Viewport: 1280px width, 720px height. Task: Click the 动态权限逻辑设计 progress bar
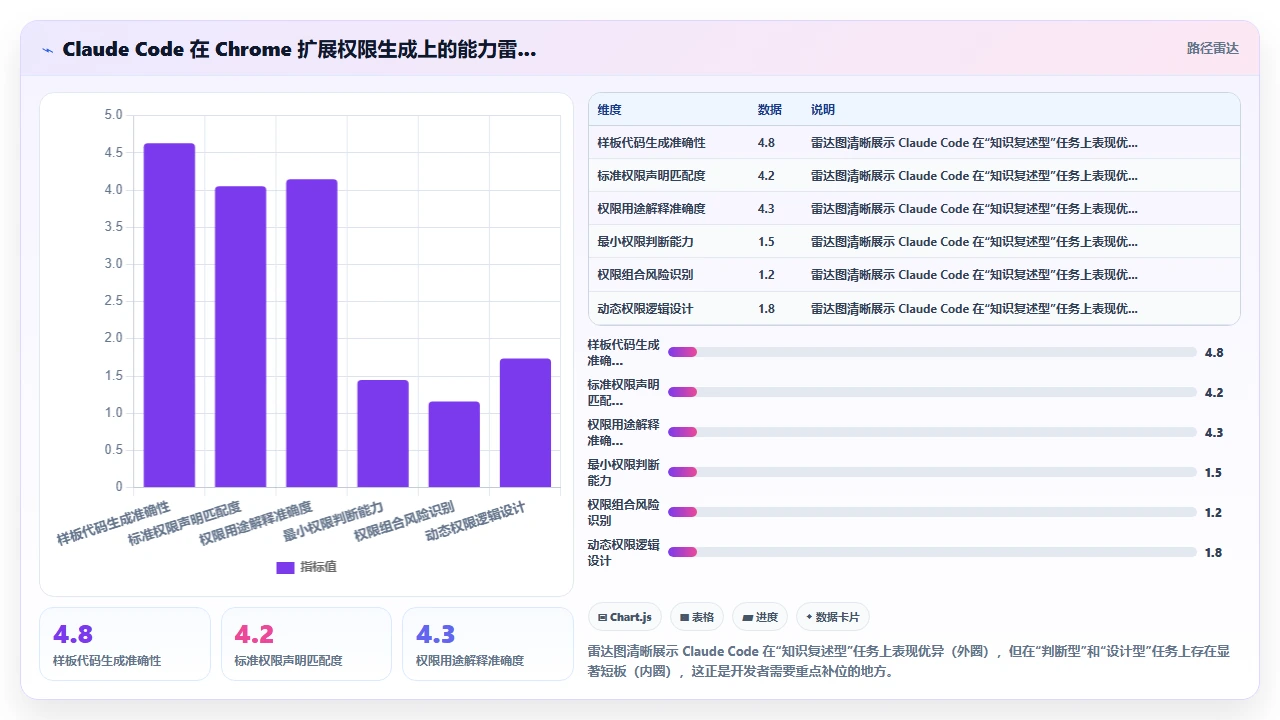click(x=932, y=552)
